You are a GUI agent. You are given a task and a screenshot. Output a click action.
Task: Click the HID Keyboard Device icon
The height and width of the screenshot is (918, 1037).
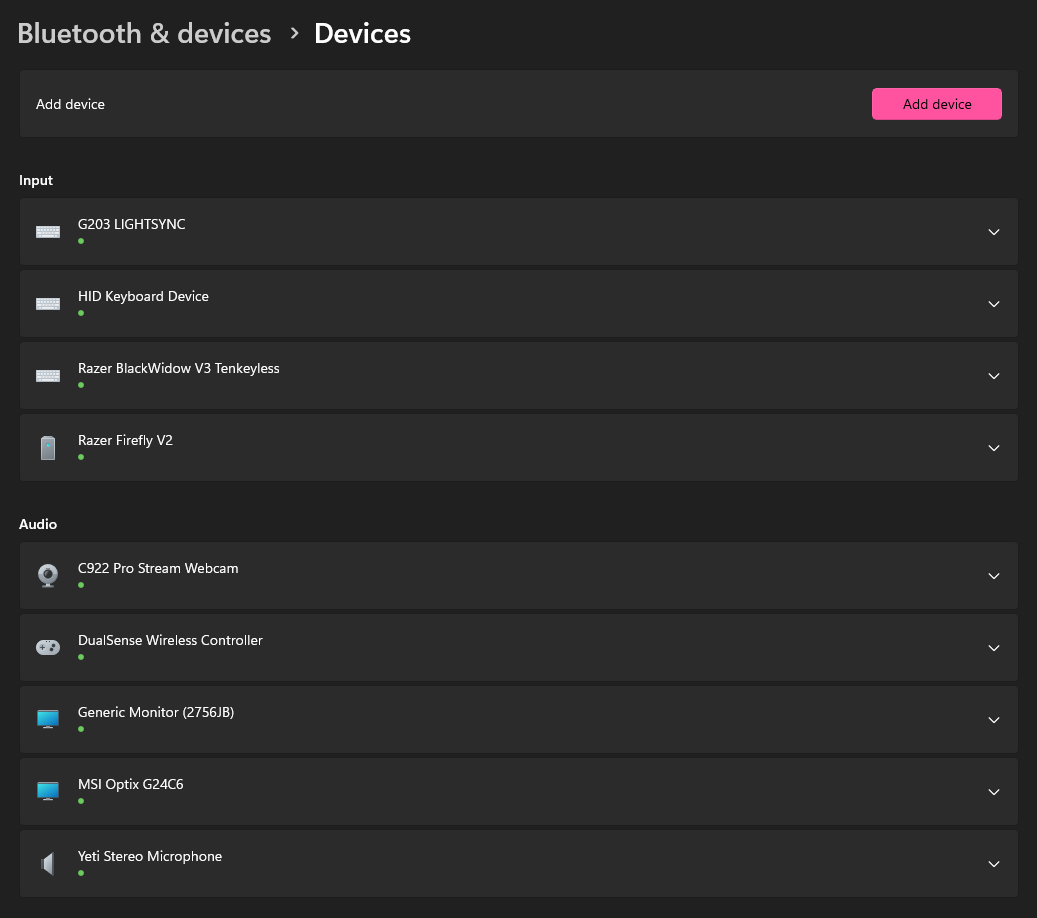pyautogui.click(x=48, y=304)
